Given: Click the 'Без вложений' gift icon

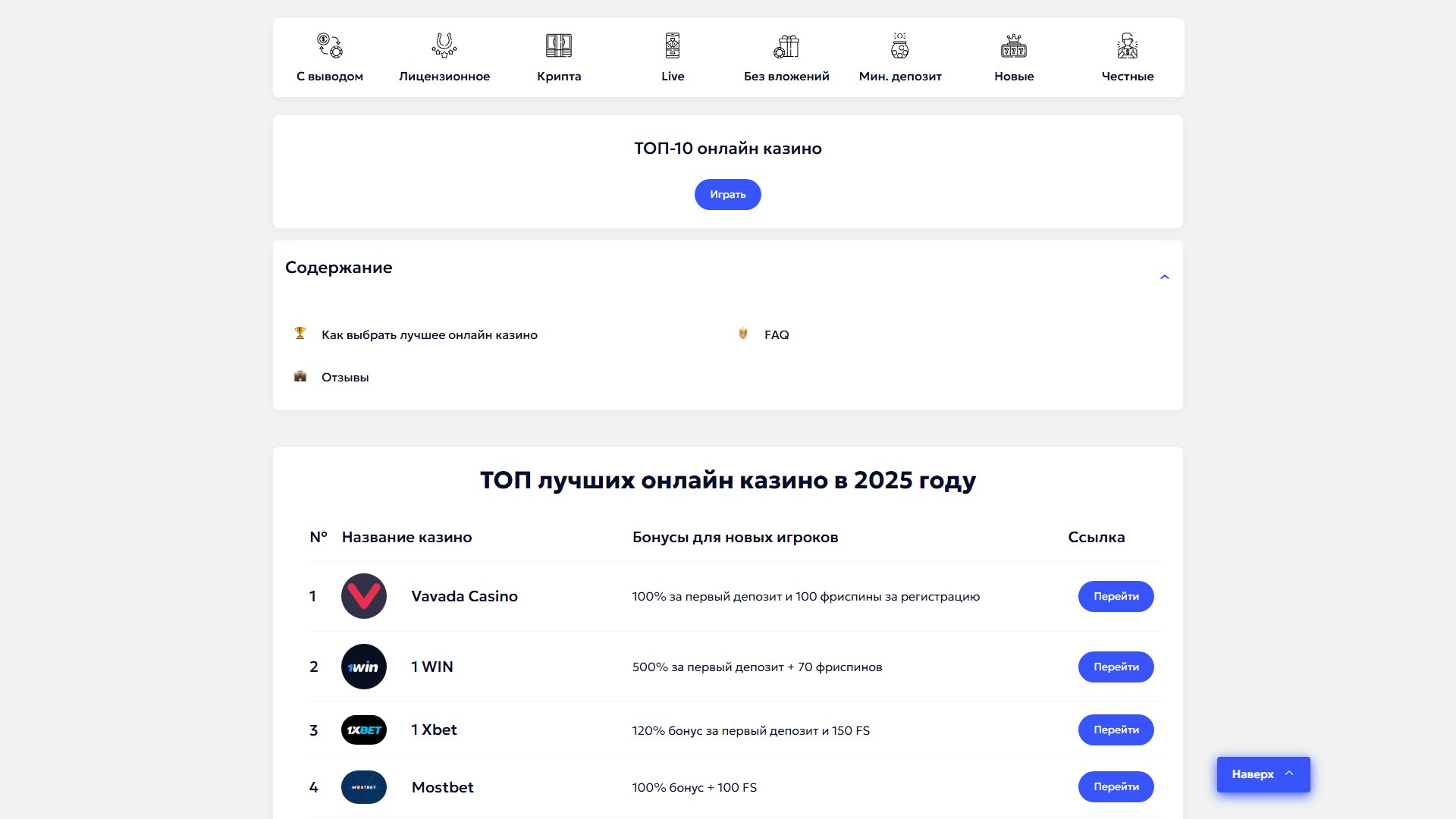Looking at the screenshot, I should click(x=786, y=45).
